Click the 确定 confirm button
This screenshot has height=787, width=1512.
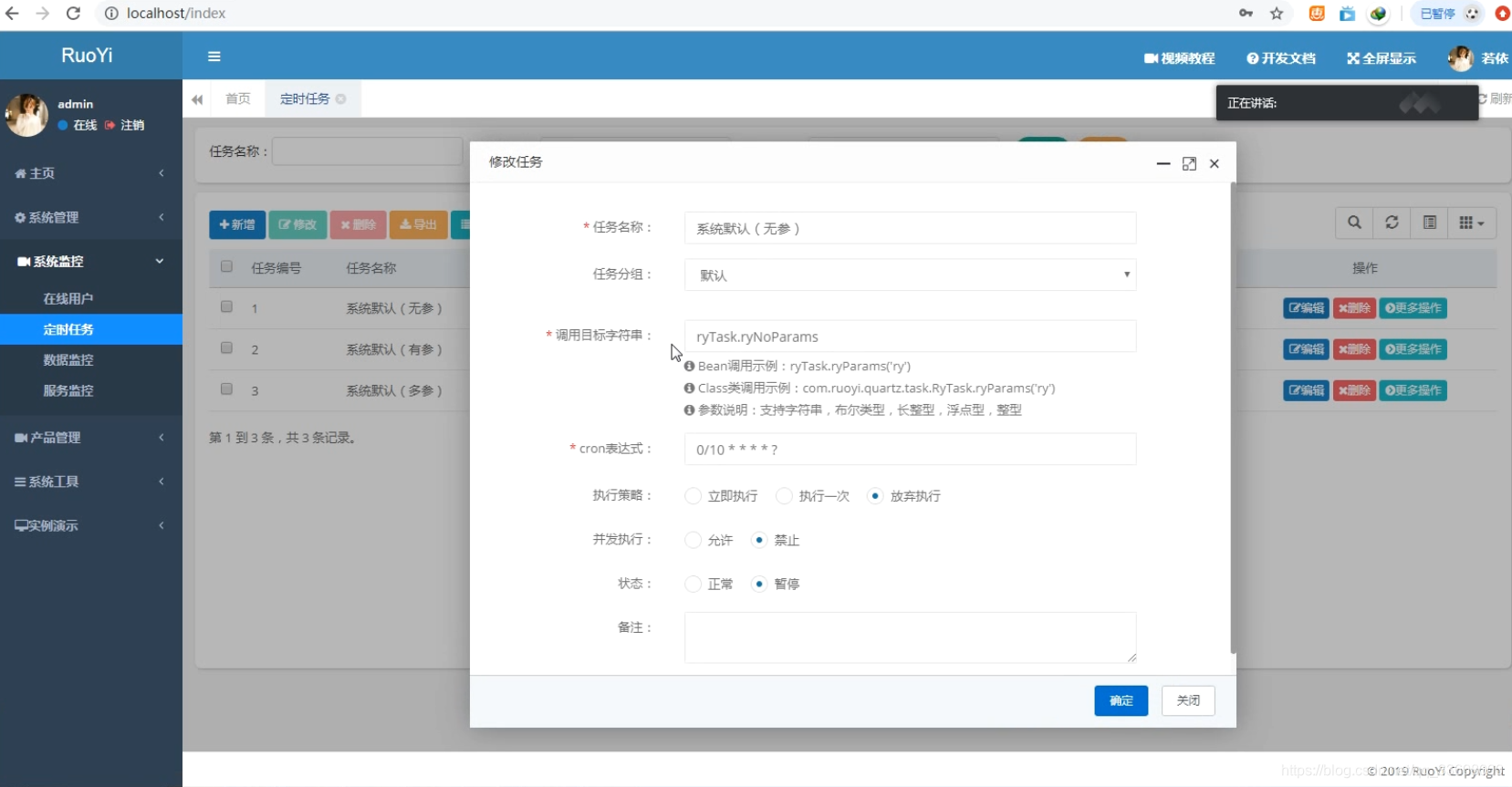pos(1121,700)
